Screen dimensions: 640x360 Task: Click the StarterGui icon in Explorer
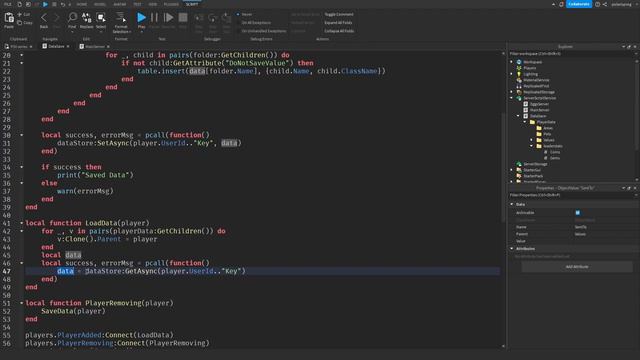click(x=519, y=170)
